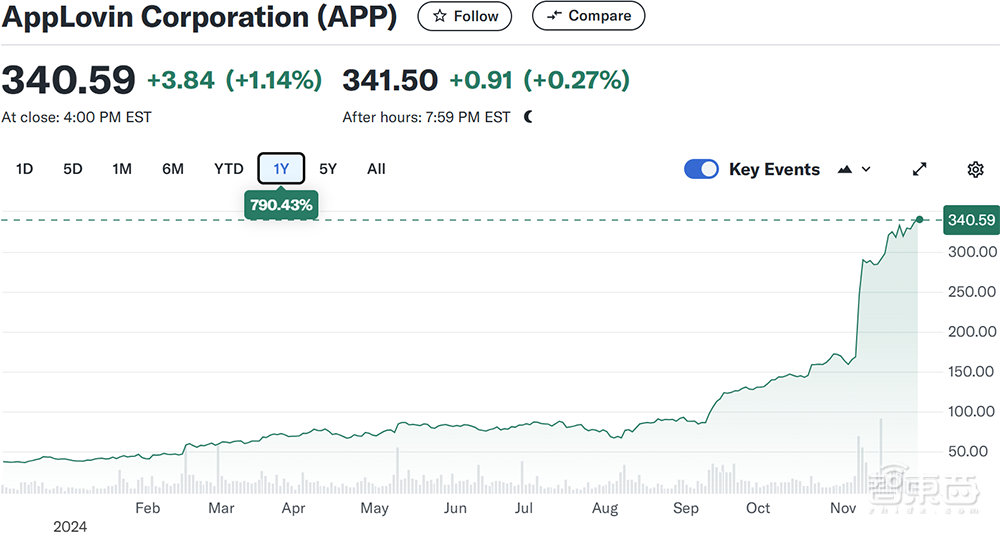Click the chart endpoint dot marker
This screenshot has height=533, width=1000.
pyautogui.click(x=919, y=219)
